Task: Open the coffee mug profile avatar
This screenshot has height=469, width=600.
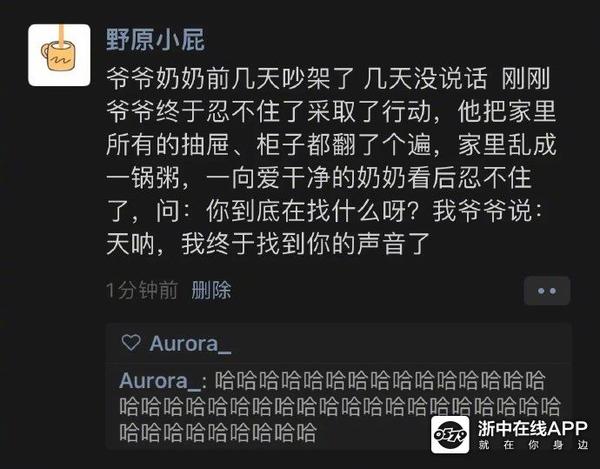Action: click(x=59, y=55)
